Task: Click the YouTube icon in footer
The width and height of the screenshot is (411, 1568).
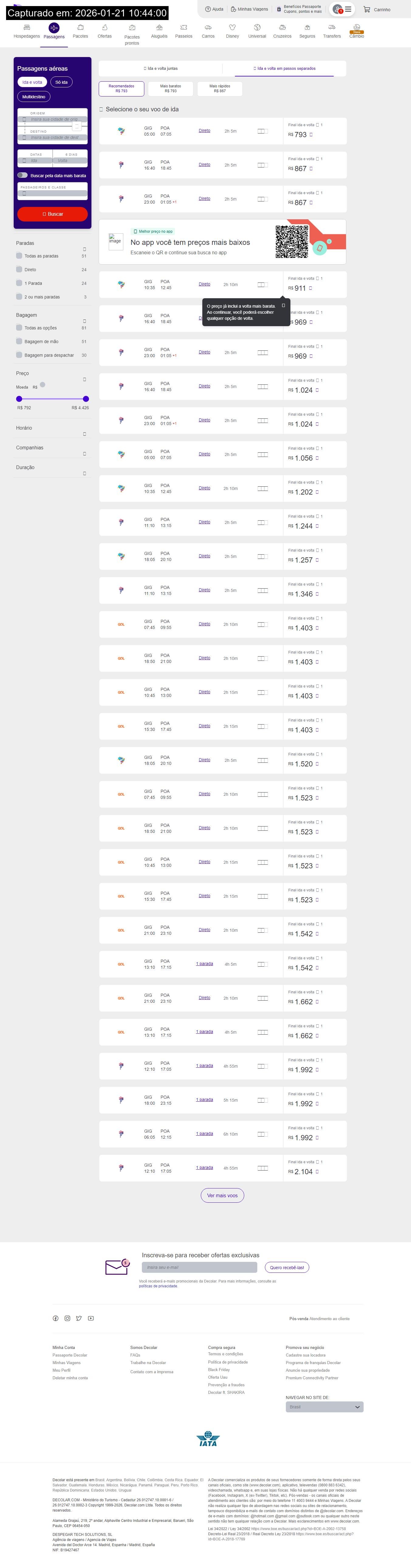Action: tap(91, 1318)
